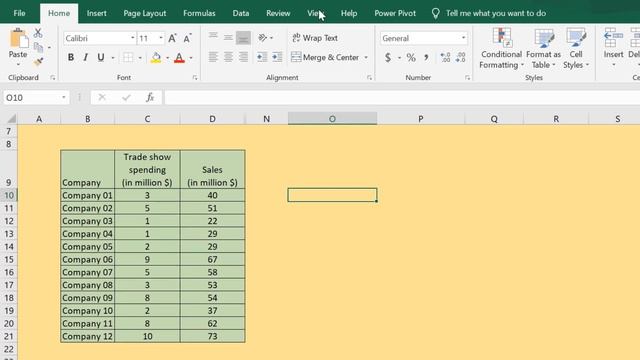Open fill color dropdown arrow
The image size is (640, 360).
(167, 58)
